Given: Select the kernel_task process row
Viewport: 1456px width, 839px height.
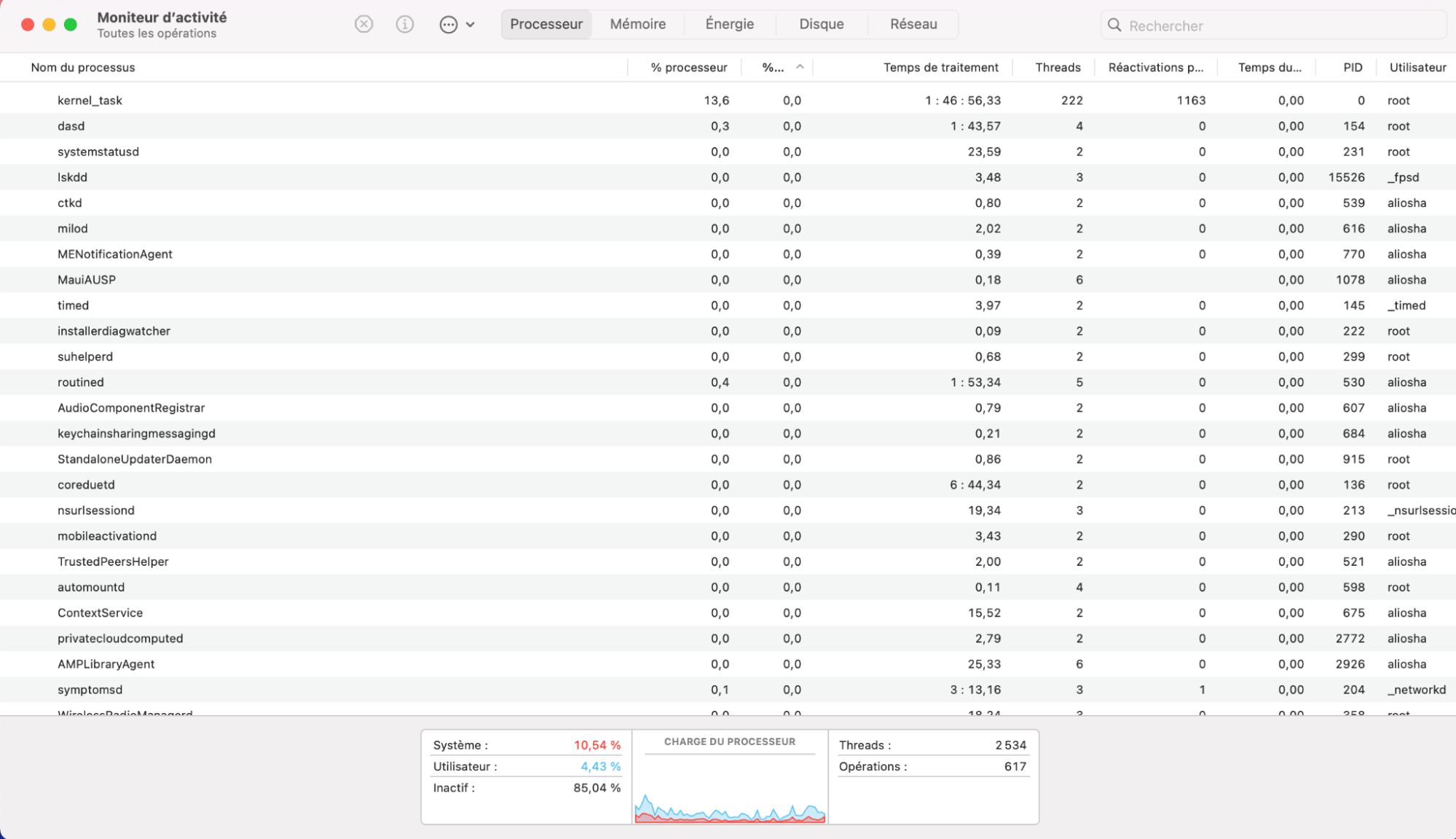Looking at the screenshot, I should [364, 101].
